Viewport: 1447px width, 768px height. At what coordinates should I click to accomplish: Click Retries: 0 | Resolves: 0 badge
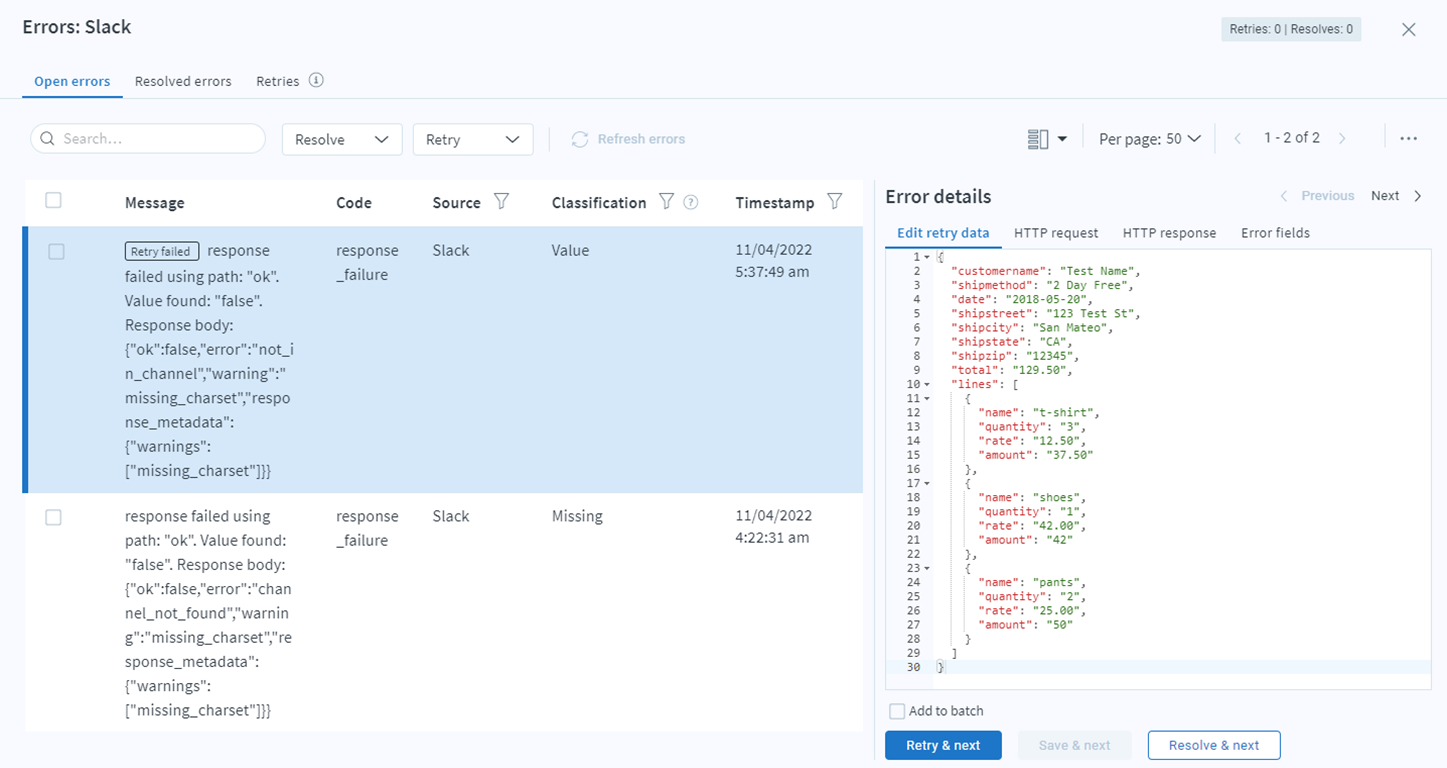(1291, 29)
